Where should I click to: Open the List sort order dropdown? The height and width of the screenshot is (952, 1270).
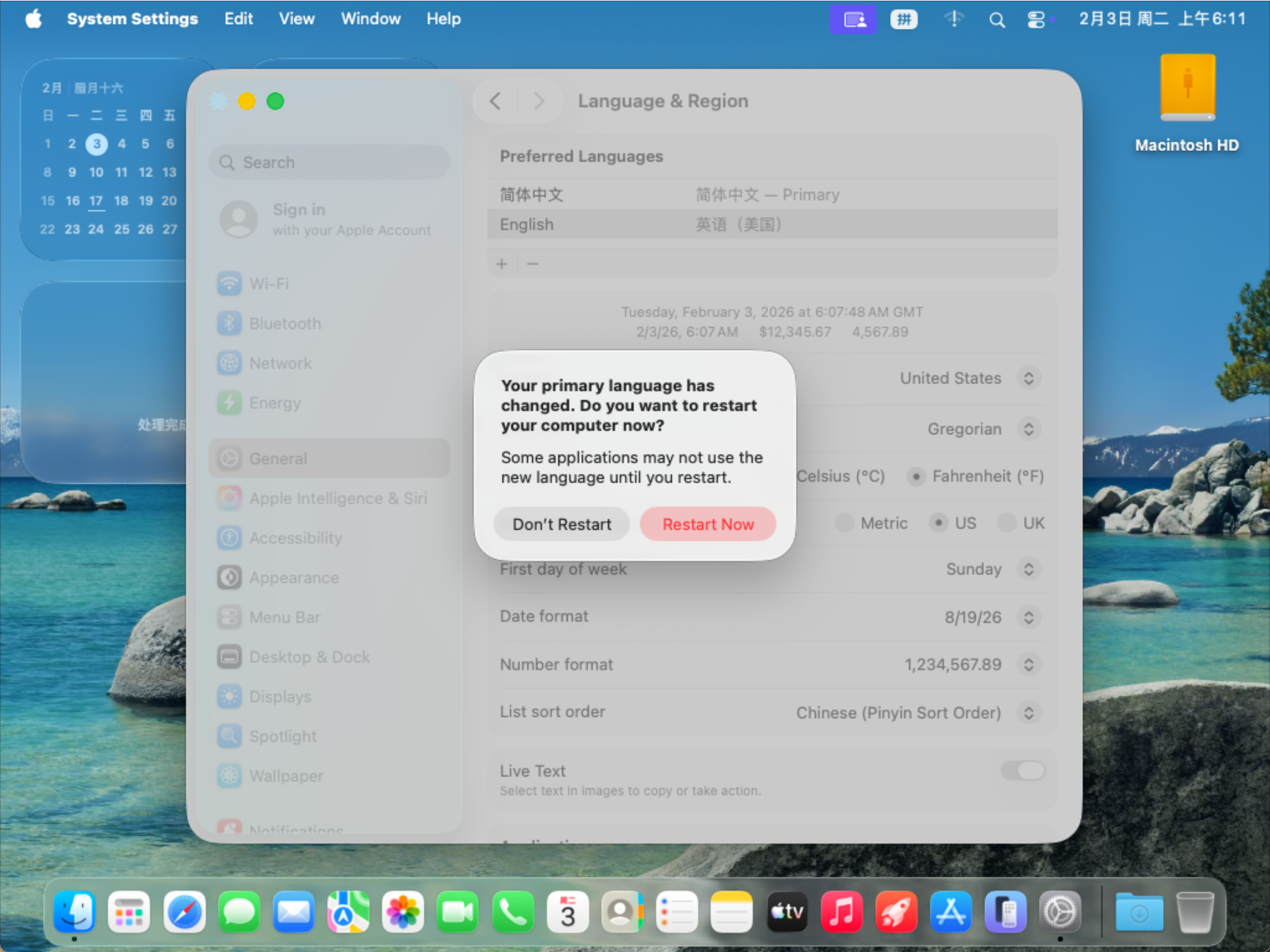pos(1028,713)
